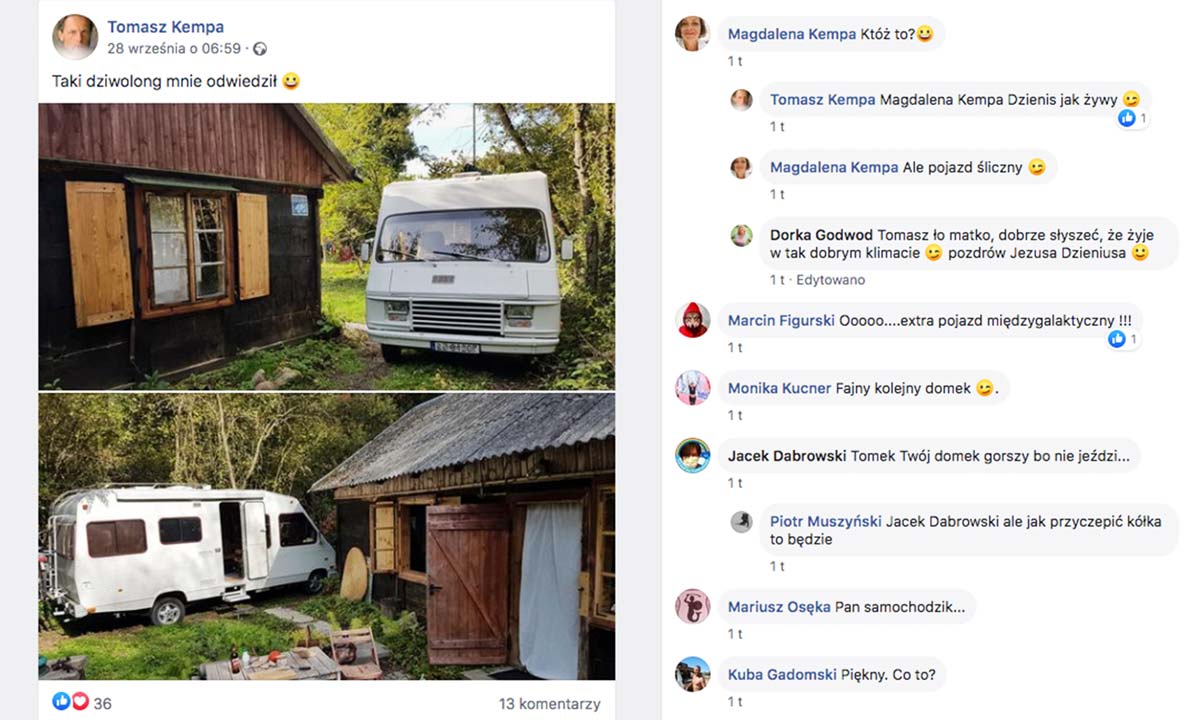
Task: Click Piotr Muszyński's name in reply
Action: point(825,521)
